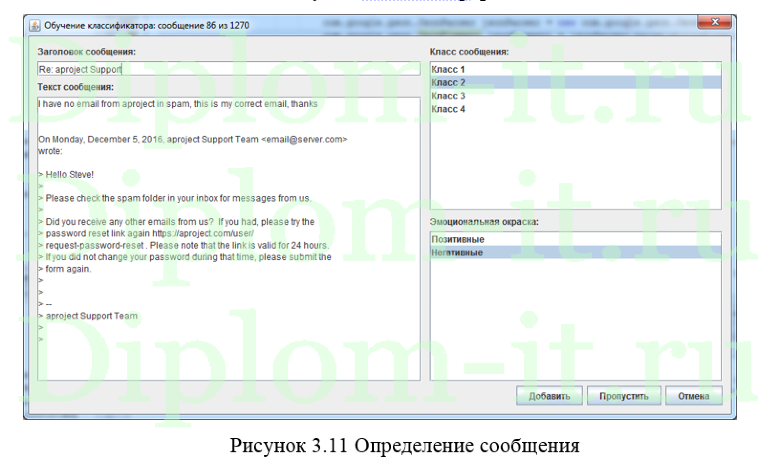The image size is (758, 460).
Task: Click the '> aproject Support Team' signature line
Action: [88, 316]
